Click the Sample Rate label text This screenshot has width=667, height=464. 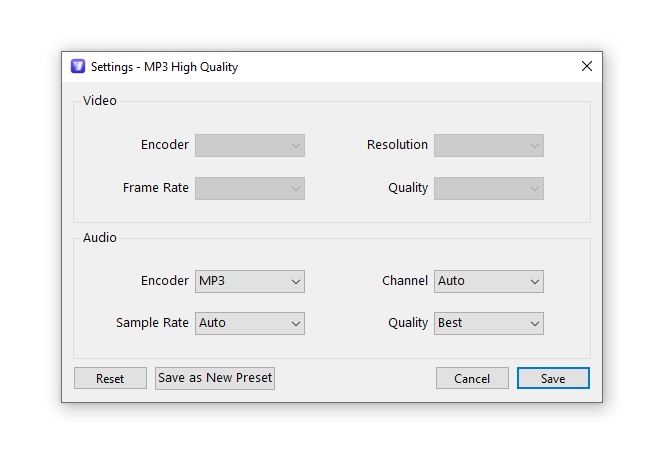click(x=152, y=323)
